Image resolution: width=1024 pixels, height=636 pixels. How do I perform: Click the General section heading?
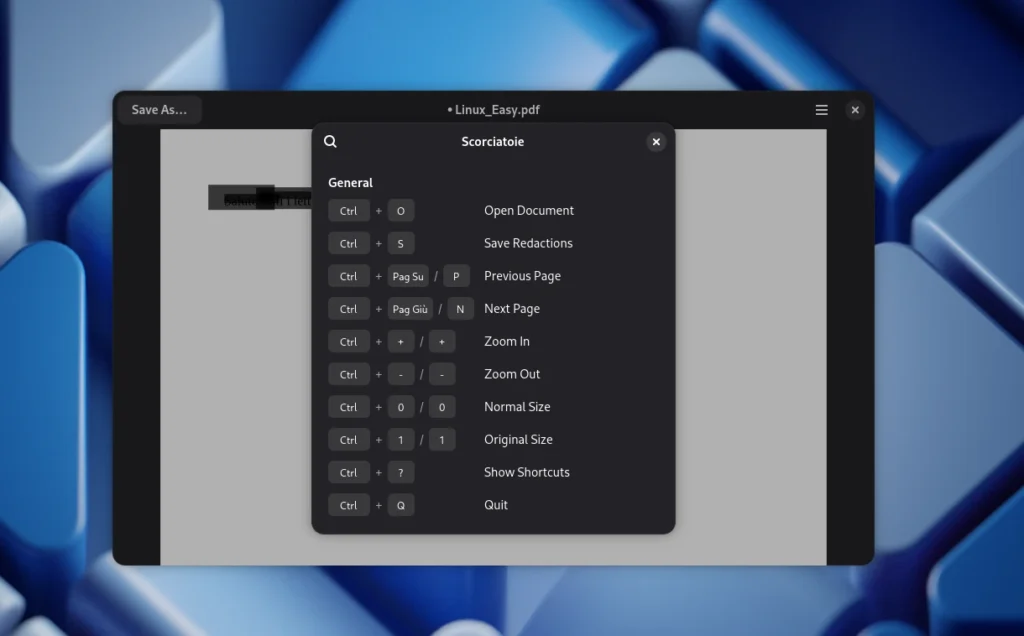[350, 183]
